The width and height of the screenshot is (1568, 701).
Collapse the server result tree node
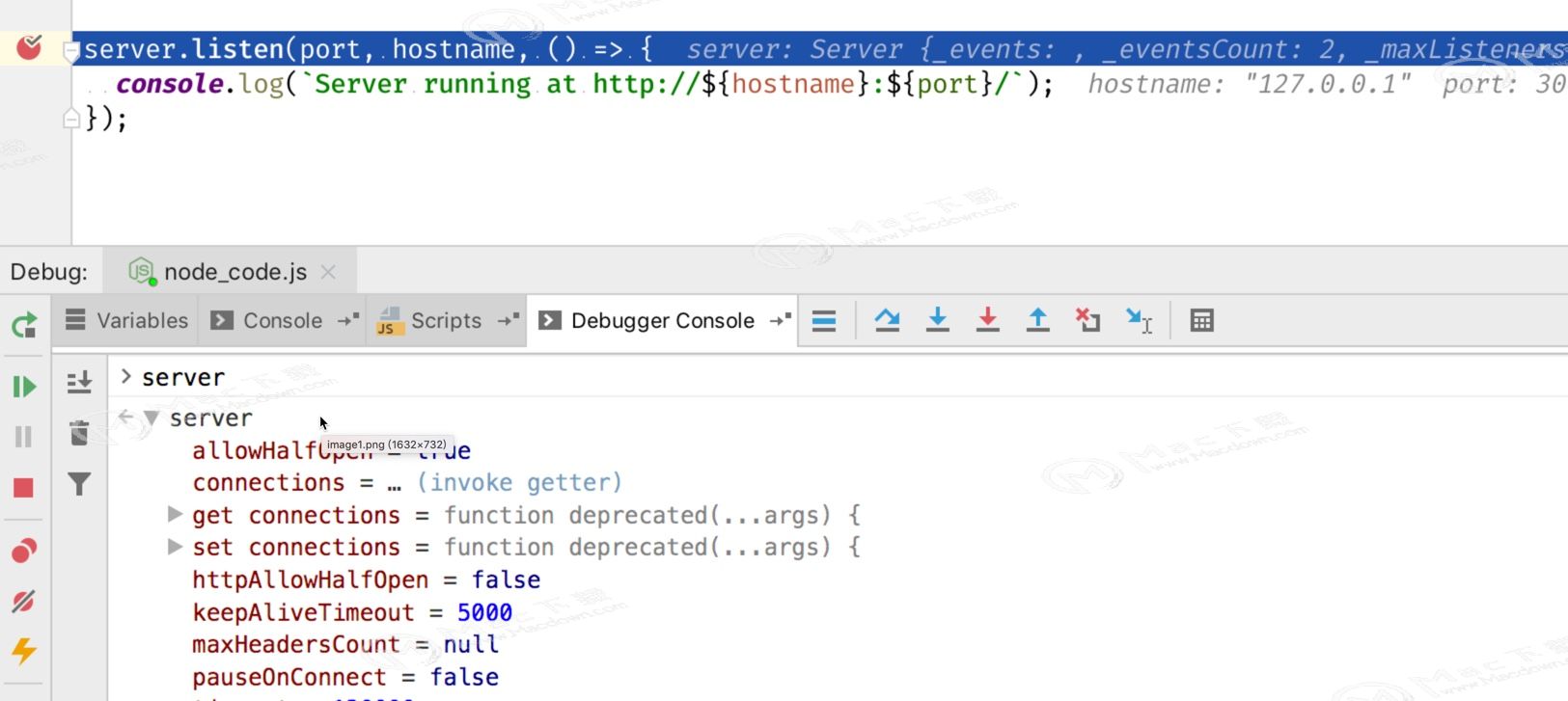pyautogui.click(x=151, y=418)
